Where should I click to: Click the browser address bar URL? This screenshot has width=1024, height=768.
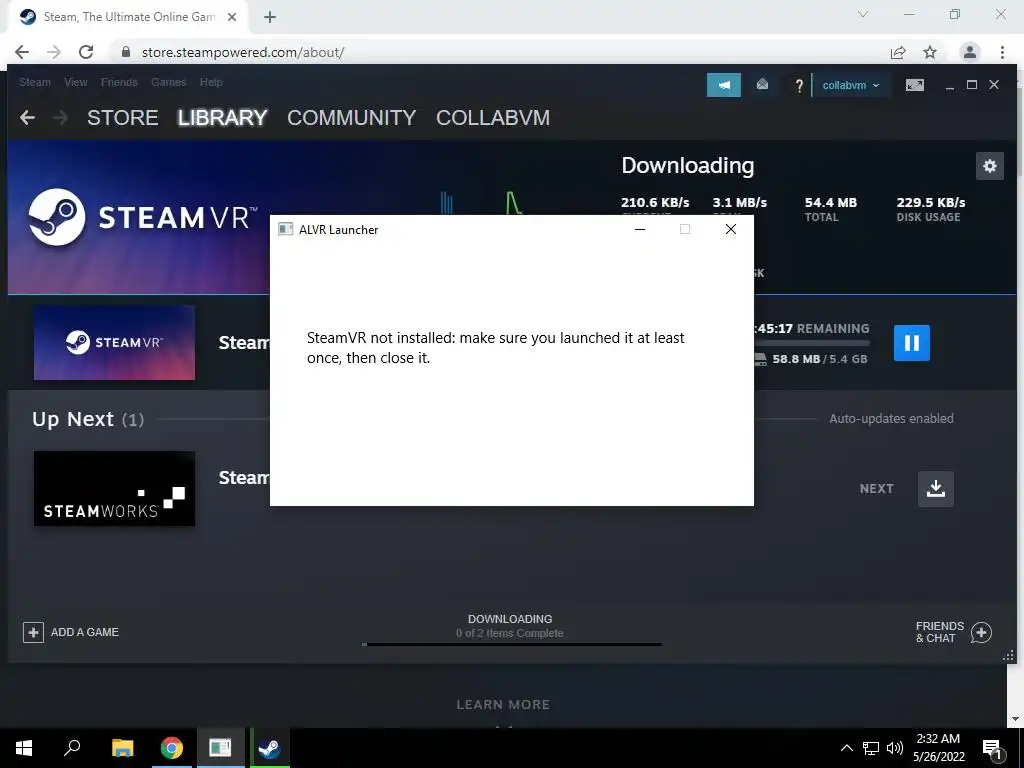pyautogui.click(x=243, y=52)
